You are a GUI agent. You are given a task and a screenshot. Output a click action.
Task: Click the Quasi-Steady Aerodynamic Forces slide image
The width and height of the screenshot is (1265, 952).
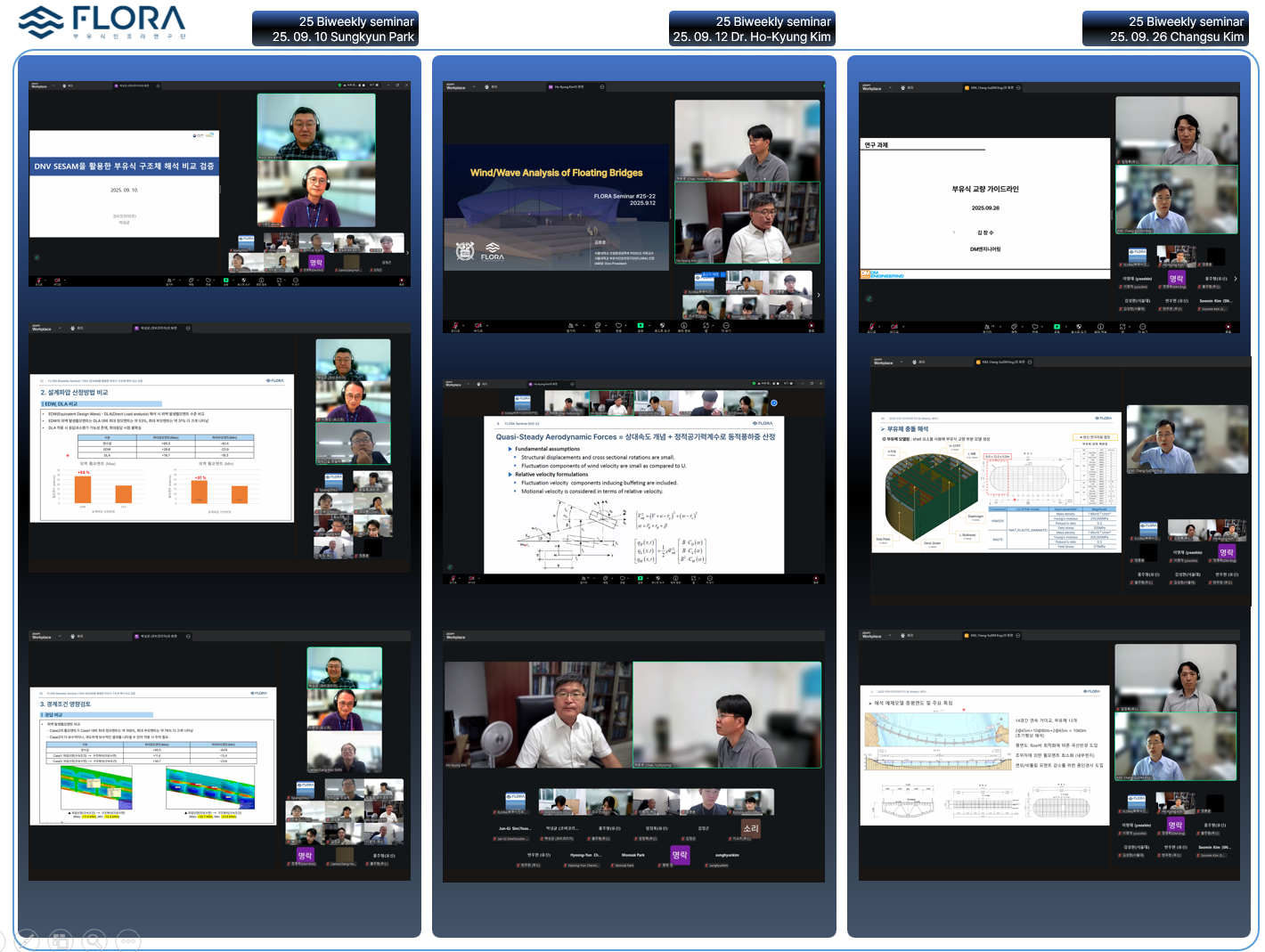coord(633,494)
